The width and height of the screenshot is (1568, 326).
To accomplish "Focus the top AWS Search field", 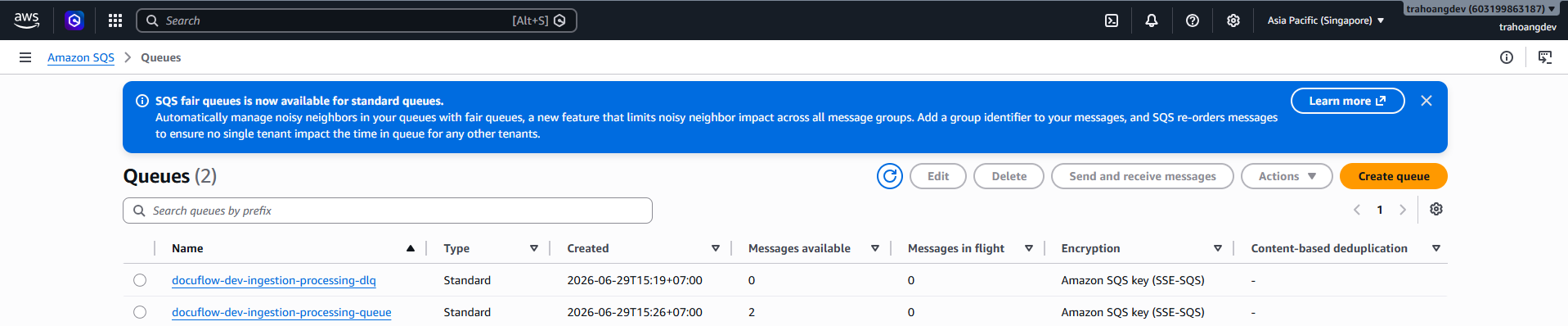I will 357,20.
